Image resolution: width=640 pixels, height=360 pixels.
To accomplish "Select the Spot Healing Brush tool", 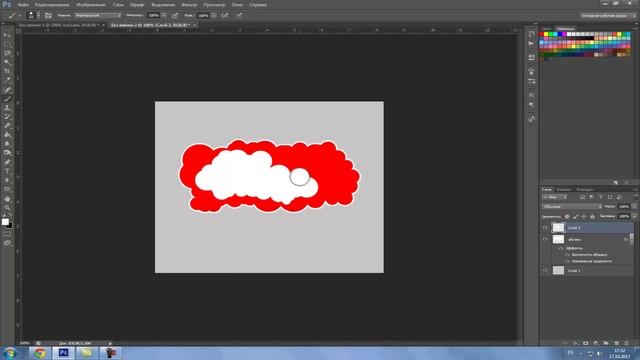I will (x=7, y=90).
